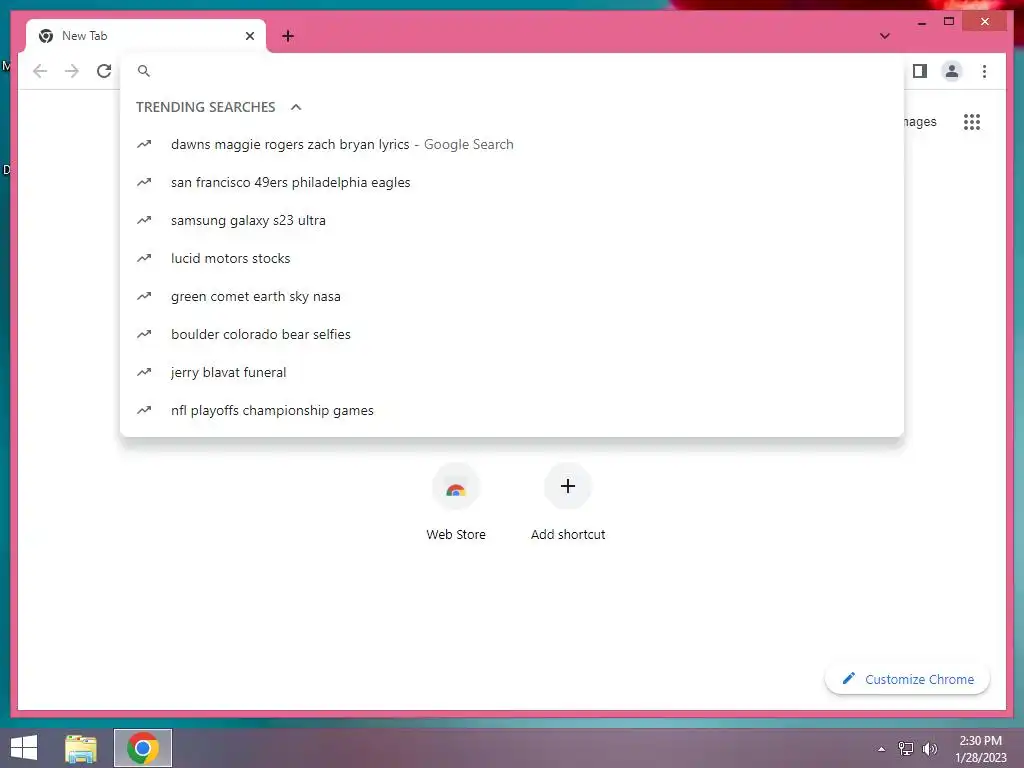The height and width of the screenshot is (768, 1024).
Task: Select san francisco 49ers philadelphia eagles suggestion
Action: pyautogui.click(x=512, y=182)
